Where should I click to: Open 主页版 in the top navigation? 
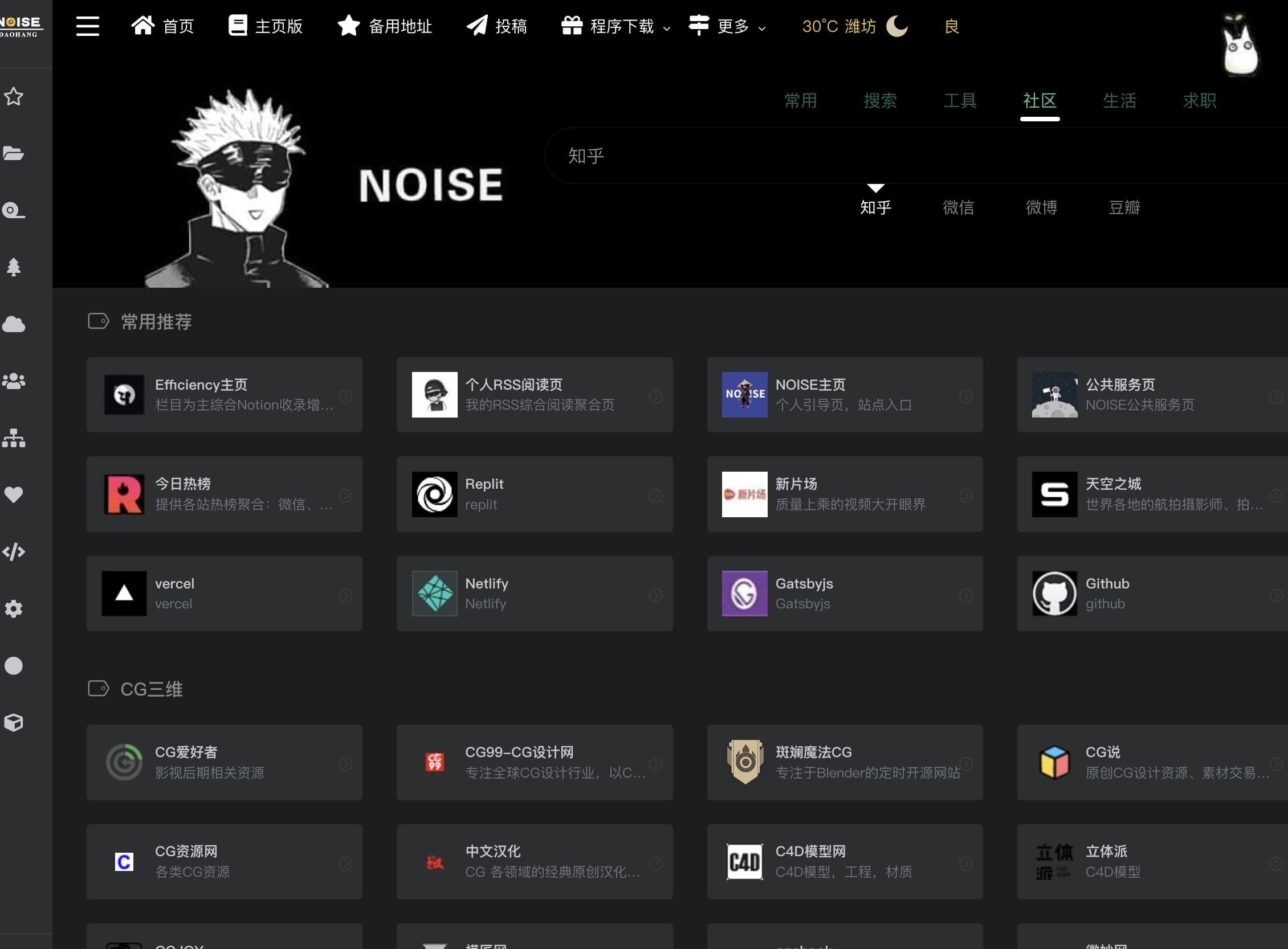(265, 26)
